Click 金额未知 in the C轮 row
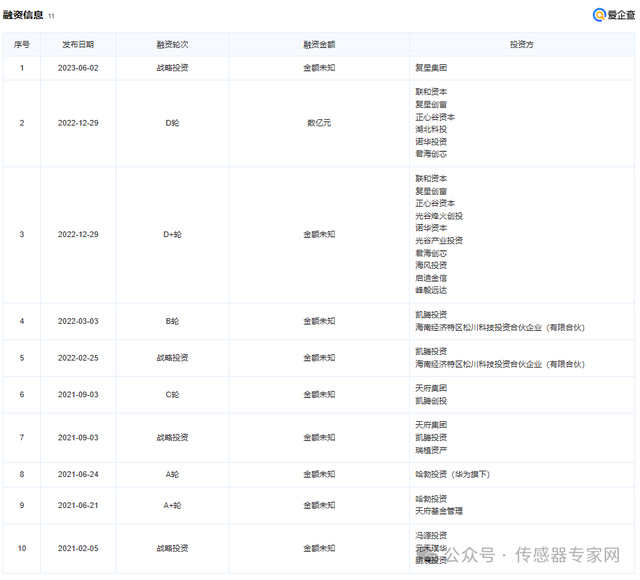Screen dimensions: 640x580 [319, 395]
